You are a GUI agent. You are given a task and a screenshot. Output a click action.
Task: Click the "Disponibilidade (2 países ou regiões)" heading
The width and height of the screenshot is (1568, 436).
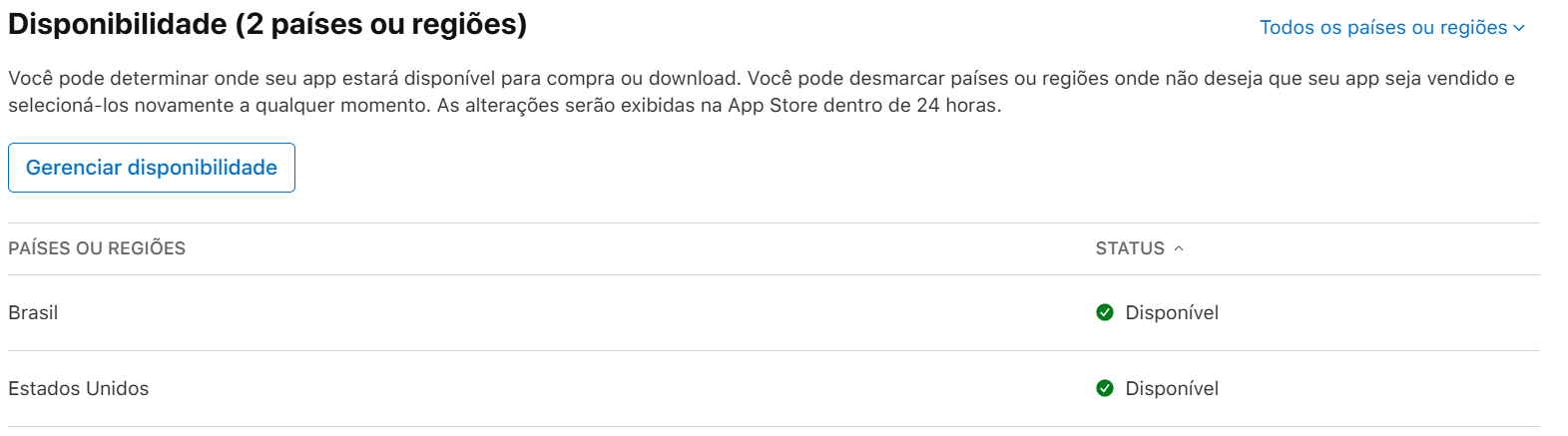pos(267,24)
